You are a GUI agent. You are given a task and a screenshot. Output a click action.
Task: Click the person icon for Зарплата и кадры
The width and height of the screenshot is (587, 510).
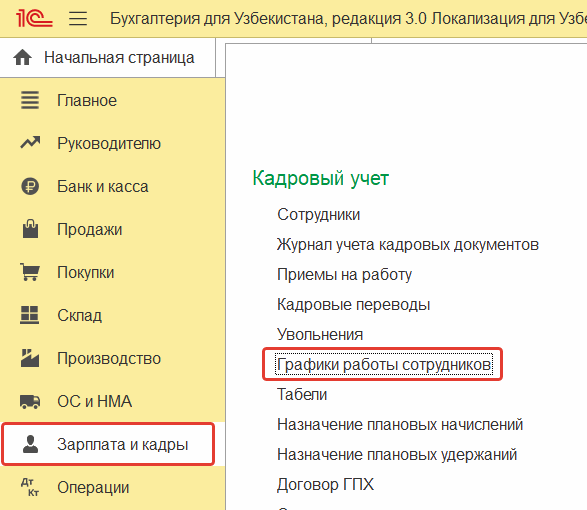click(x=30, y=444)
